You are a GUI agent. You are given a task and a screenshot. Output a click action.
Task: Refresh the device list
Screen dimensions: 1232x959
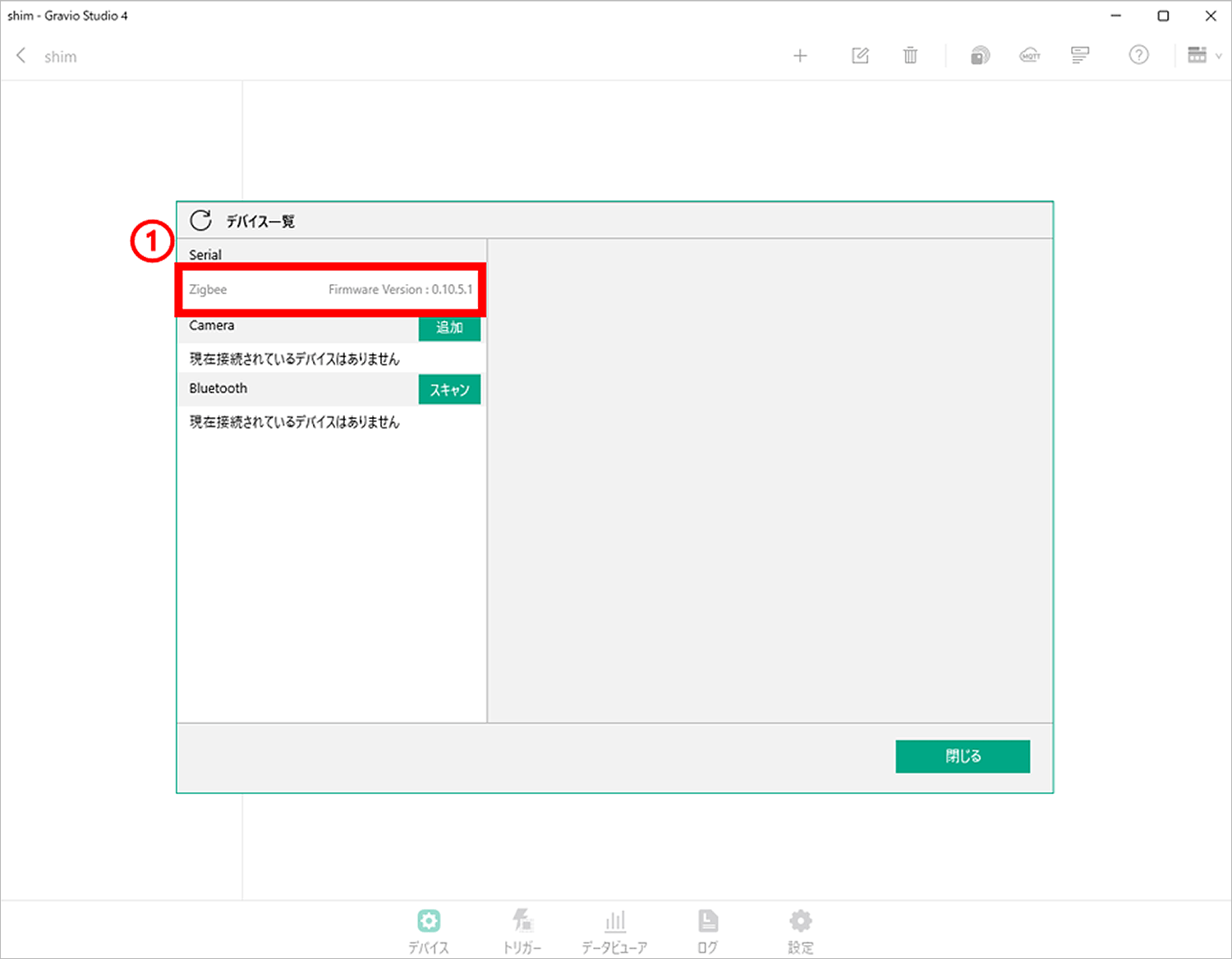point(200,220)
